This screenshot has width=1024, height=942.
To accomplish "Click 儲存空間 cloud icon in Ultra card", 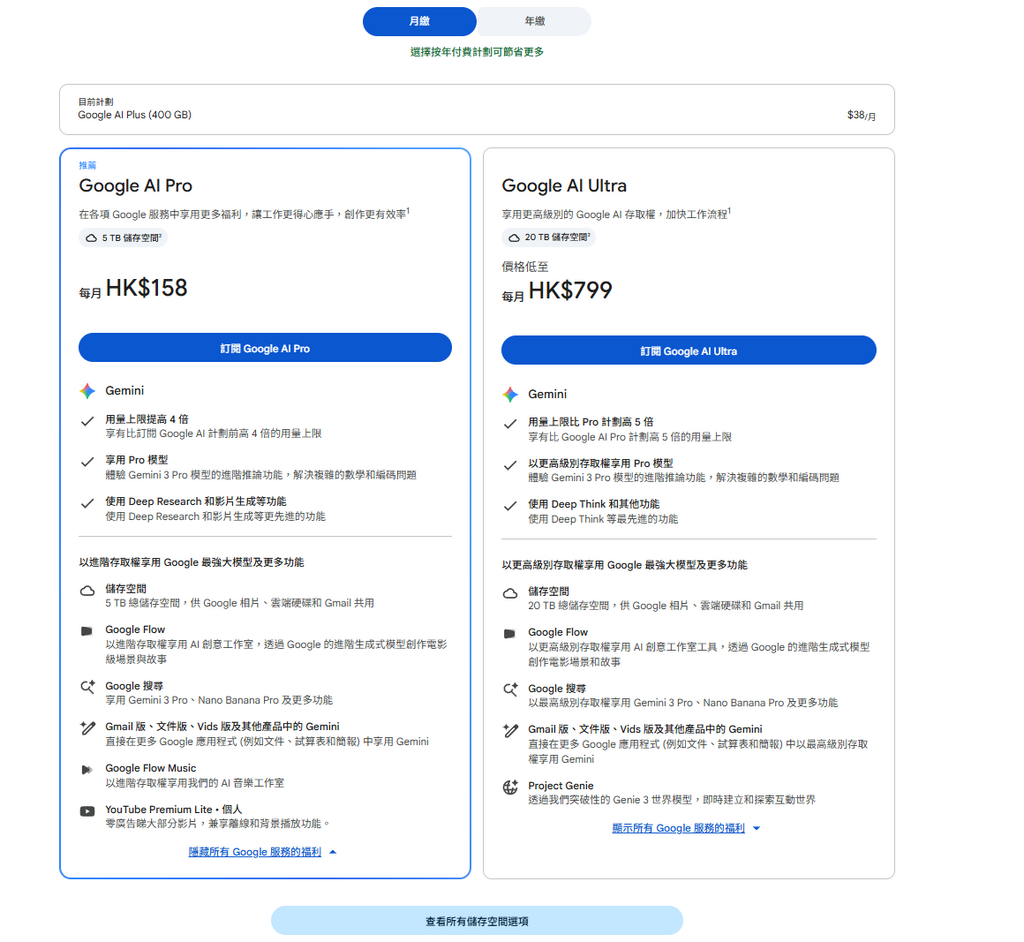I will tap(510, 593).
